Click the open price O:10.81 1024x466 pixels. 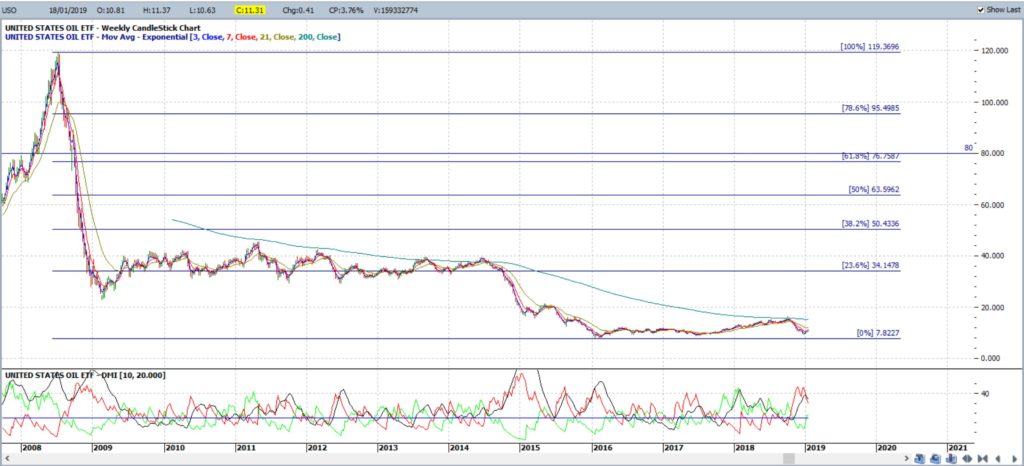click(x=109, y=10)
